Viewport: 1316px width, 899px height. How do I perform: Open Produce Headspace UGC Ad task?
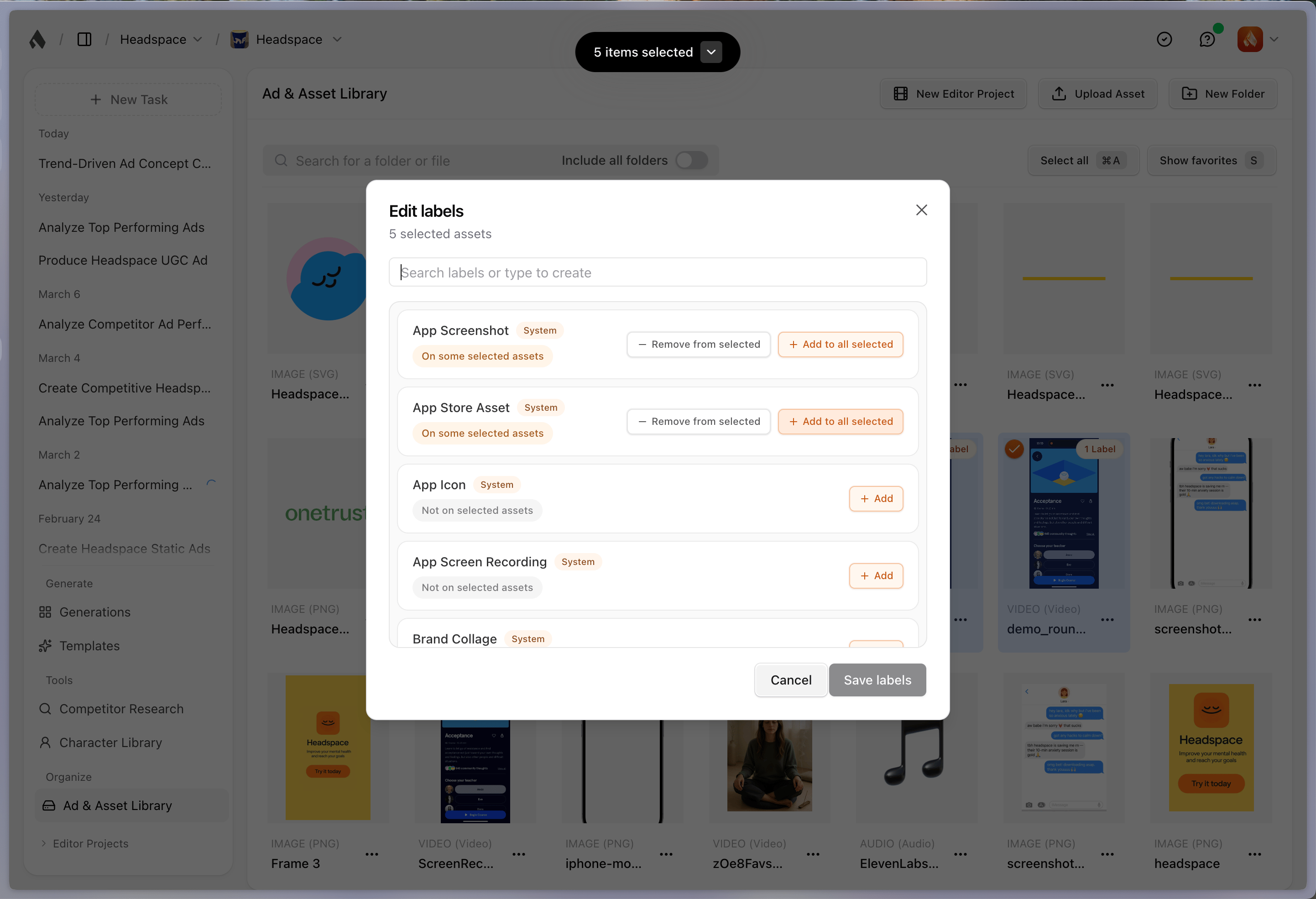pos(123,260)
